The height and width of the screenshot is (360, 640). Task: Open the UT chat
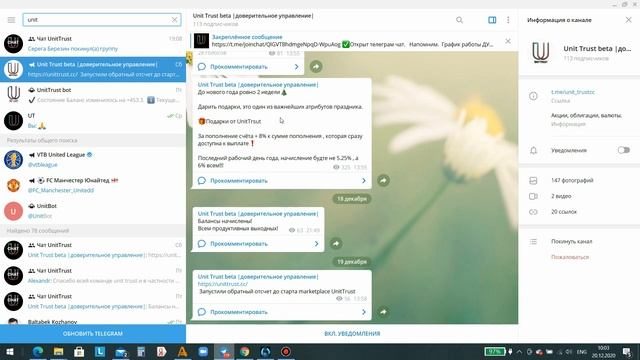pos(93,120)
